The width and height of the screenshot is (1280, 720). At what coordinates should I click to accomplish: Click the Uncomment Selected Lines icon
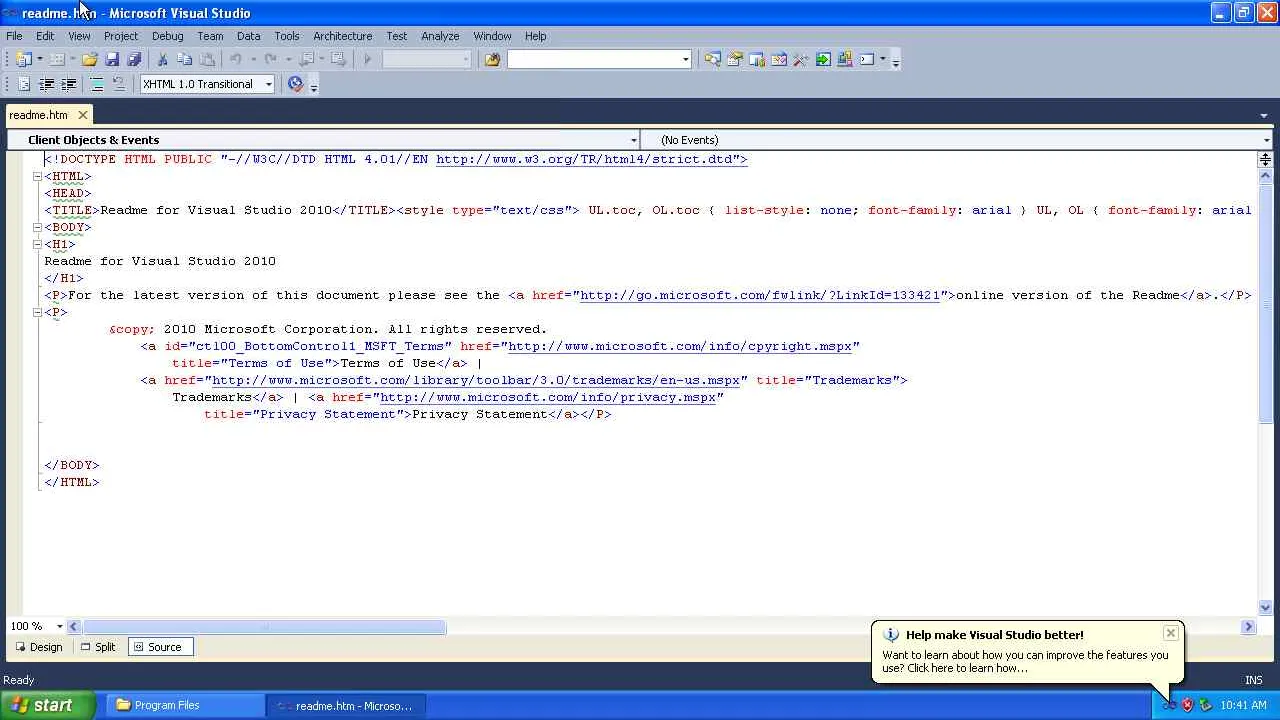[118, 84]
